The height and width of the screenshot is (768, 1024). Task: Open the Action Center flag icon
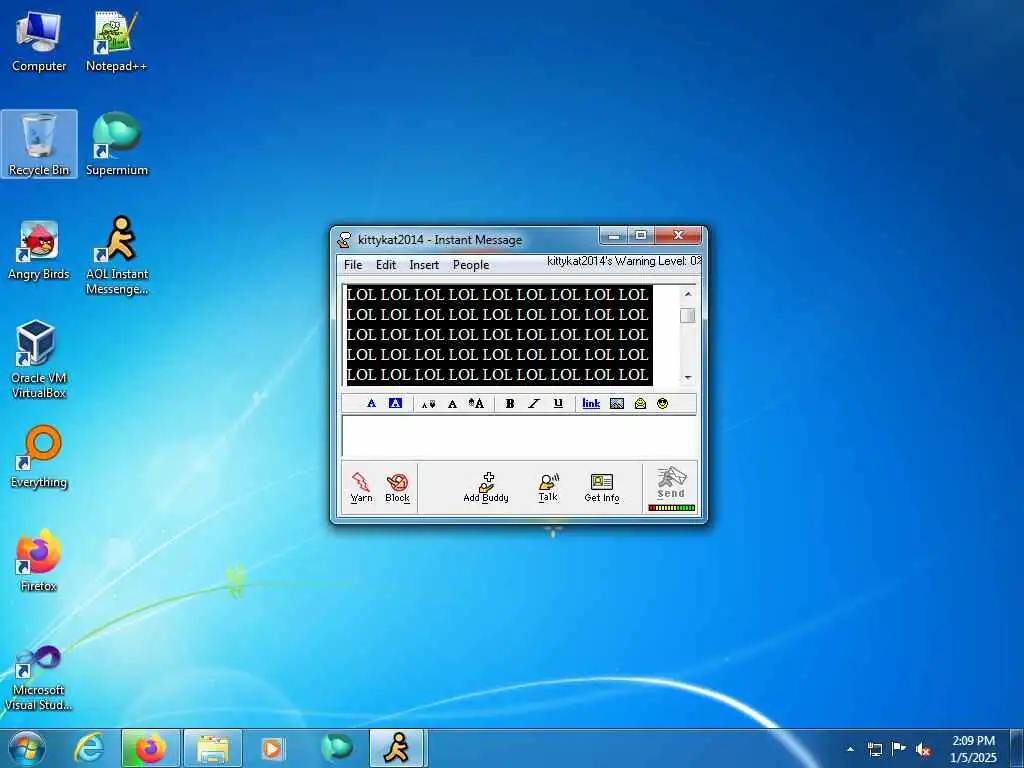pos(899,749)
